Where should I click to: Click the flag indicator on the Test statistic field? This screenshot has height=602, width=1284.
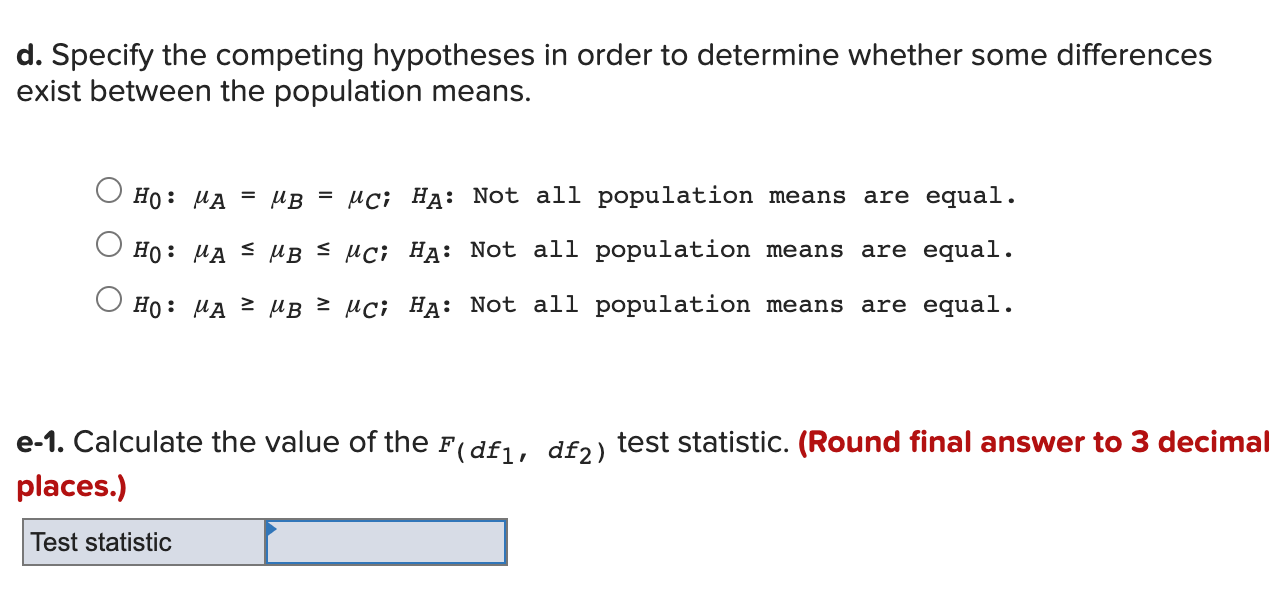[x=272, y=526]
